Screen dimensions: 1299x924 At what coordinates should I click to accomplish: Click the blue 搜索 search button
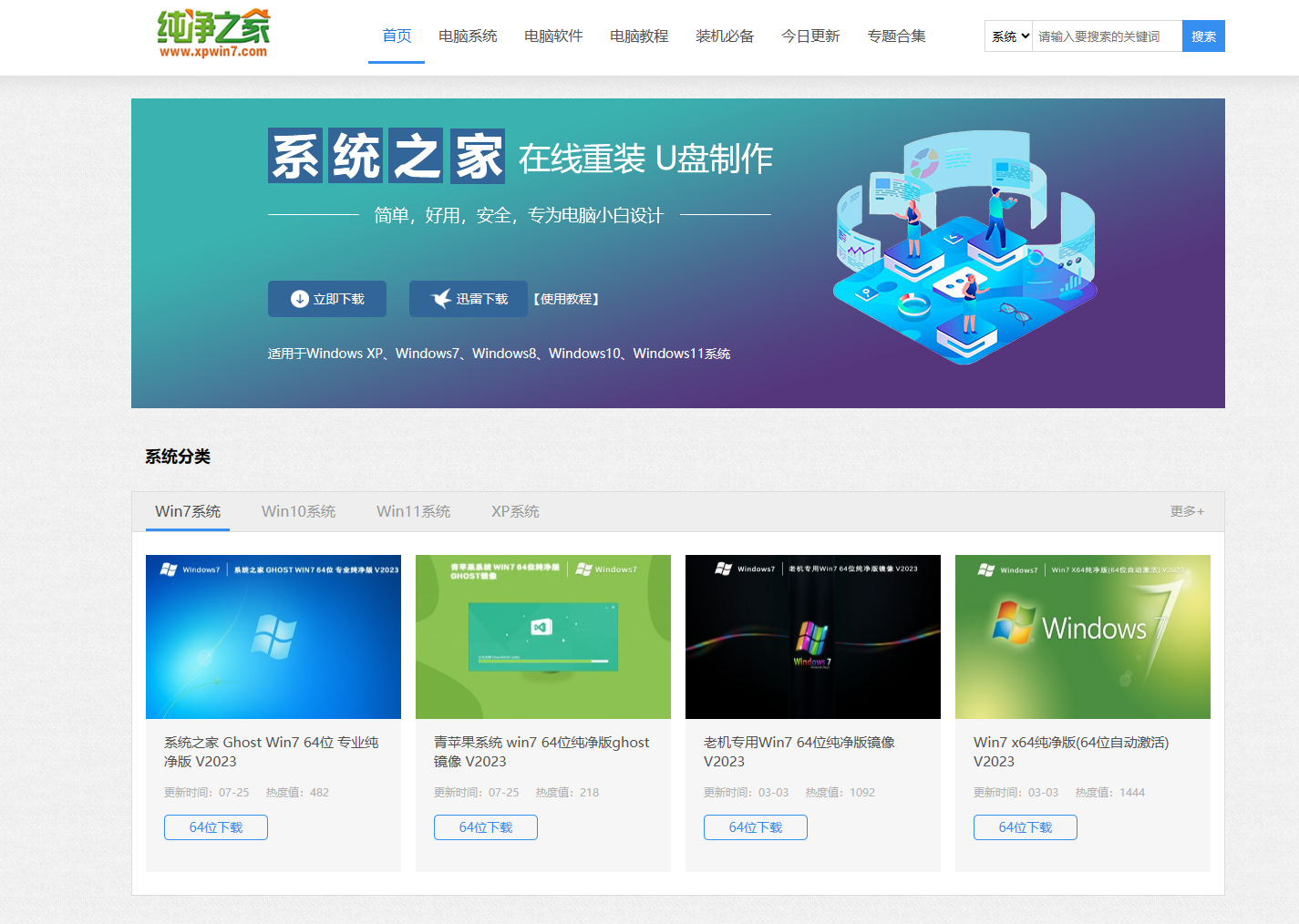(x=1202, y=36)
